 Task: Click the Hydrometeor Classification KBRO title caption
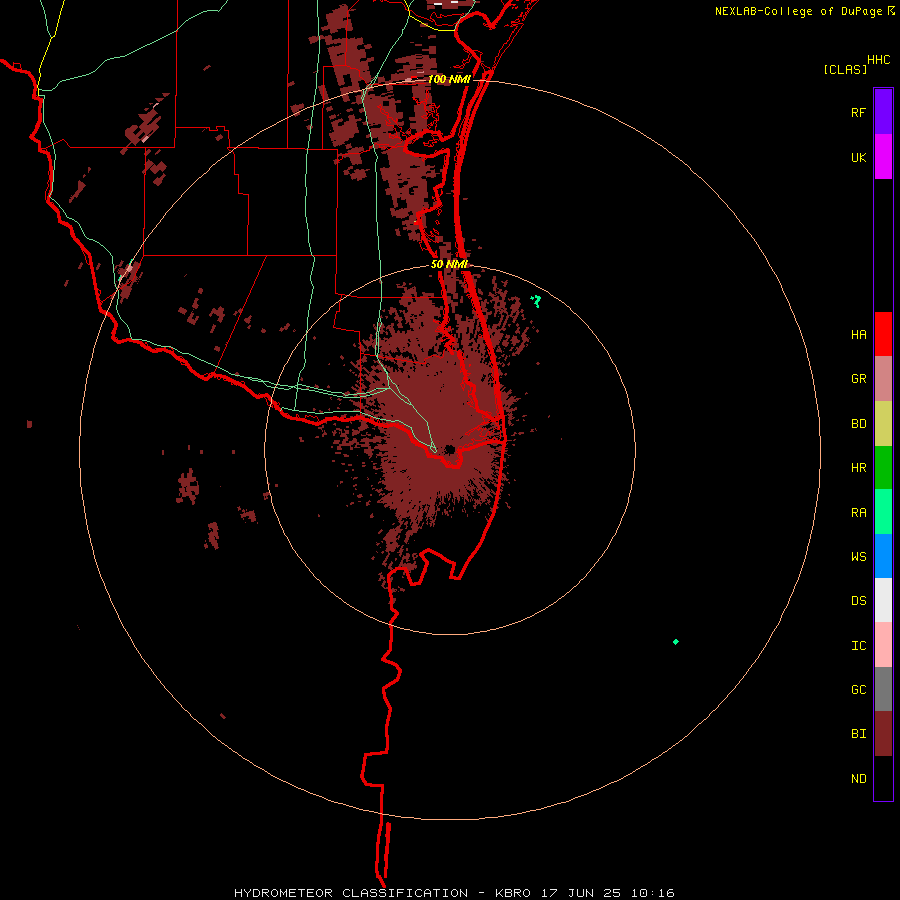click(x=454, y=893)
